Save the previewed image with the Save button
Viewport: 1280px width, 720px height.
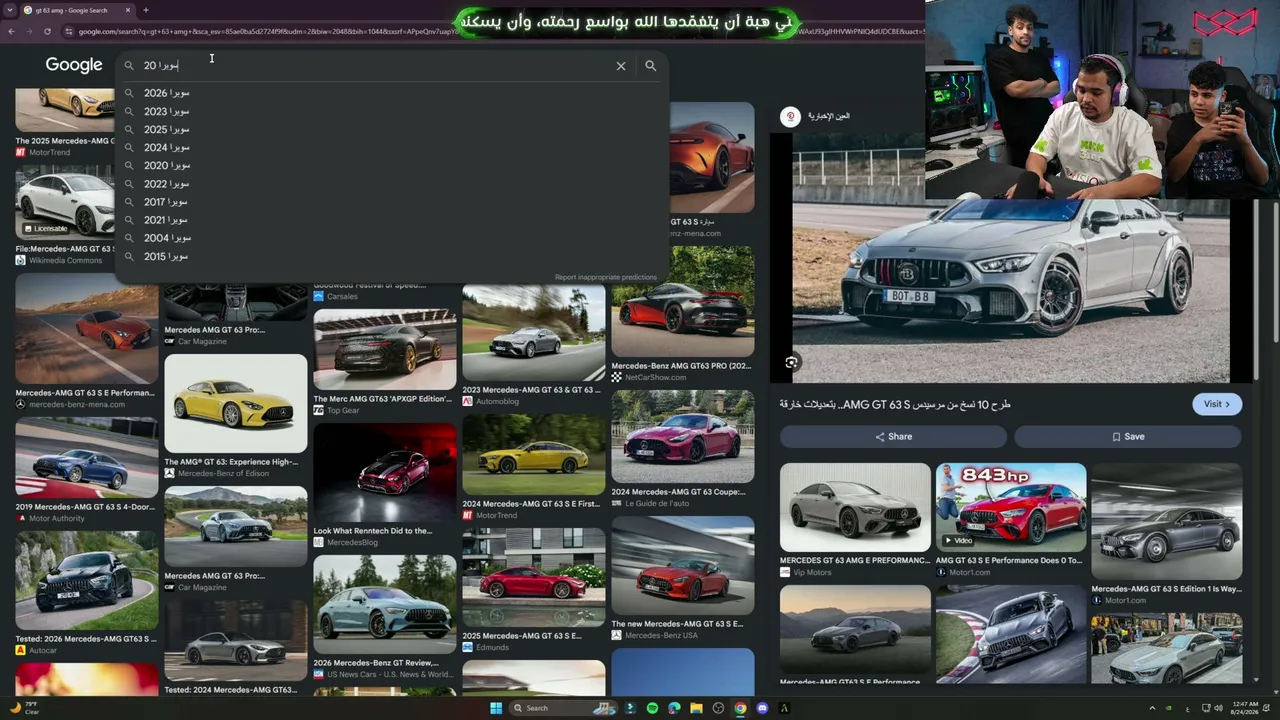(x=1128, y=436)
